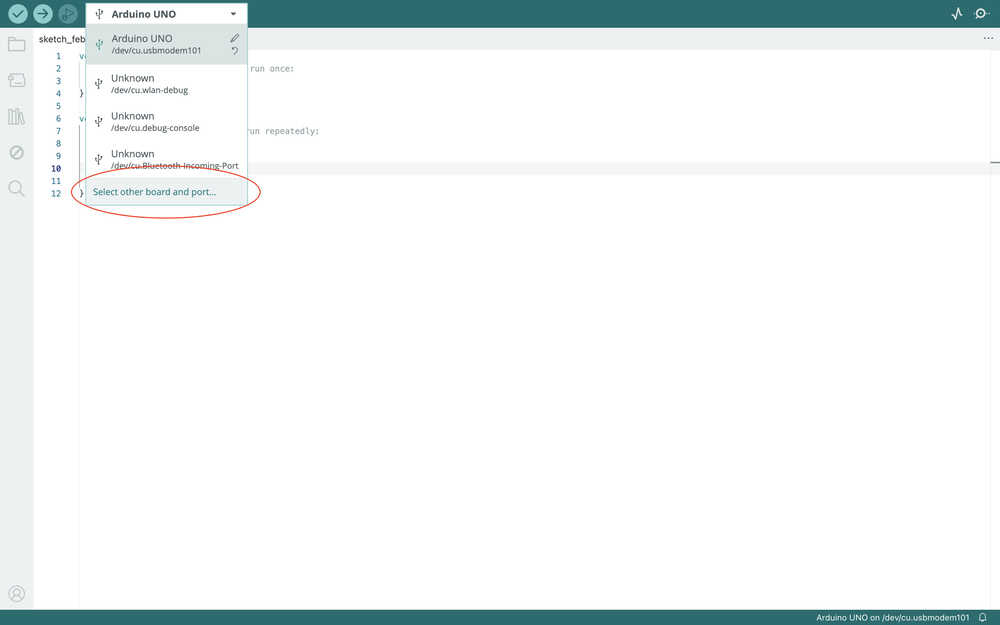Click line number 10 in the gutter
Viewport: 1000px width, 625px height.
point(56,168)
